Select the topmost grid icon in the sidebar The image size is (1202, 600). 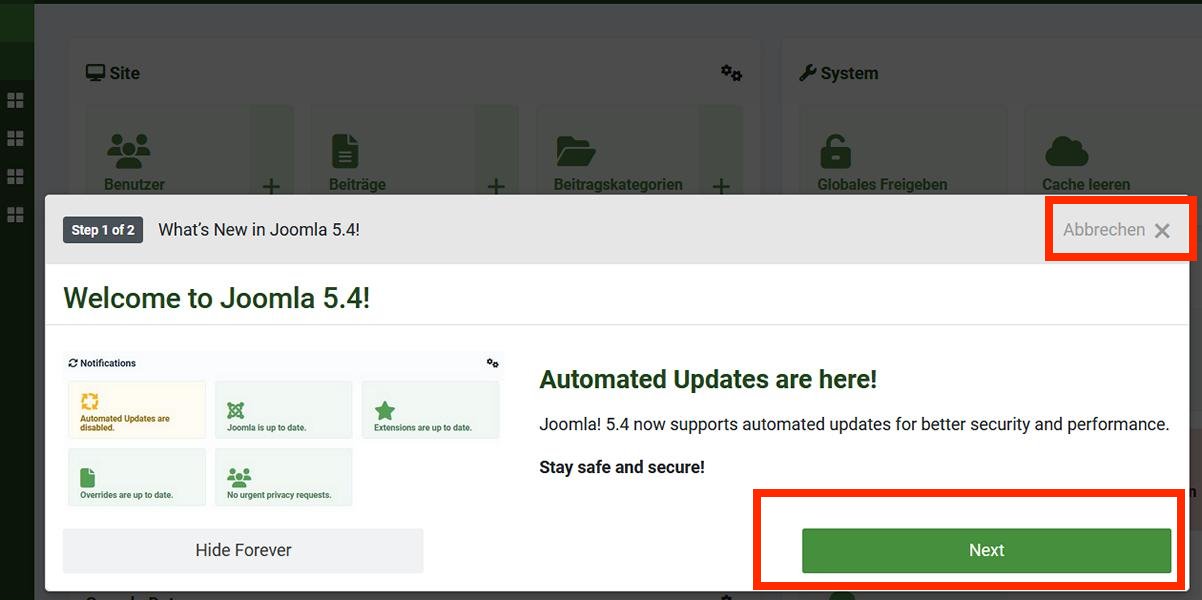(15, 100)
